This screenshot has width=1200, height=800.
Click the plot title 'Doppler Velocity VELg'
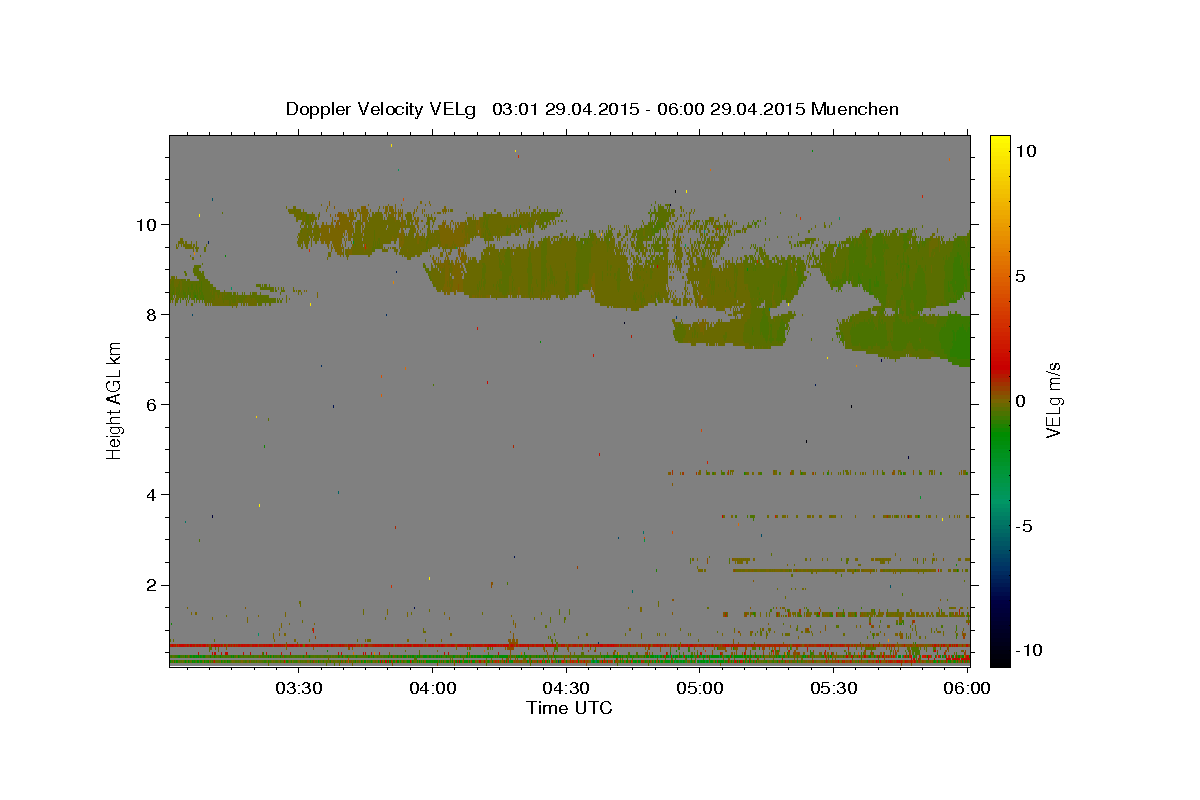point(381,109)
